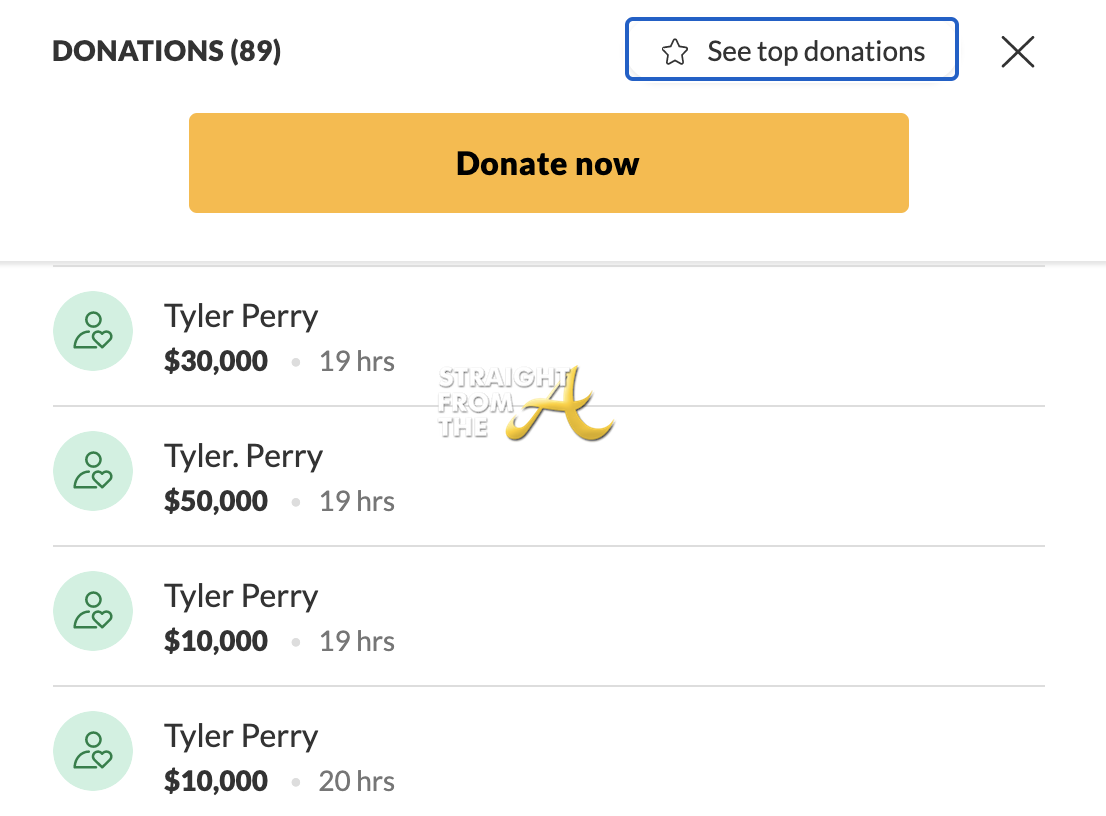Click avatar icon of $10,000 donation from 19 hrs
Image resolution: width=1106 pixels, height=816 pixels.
click(93, 611)
